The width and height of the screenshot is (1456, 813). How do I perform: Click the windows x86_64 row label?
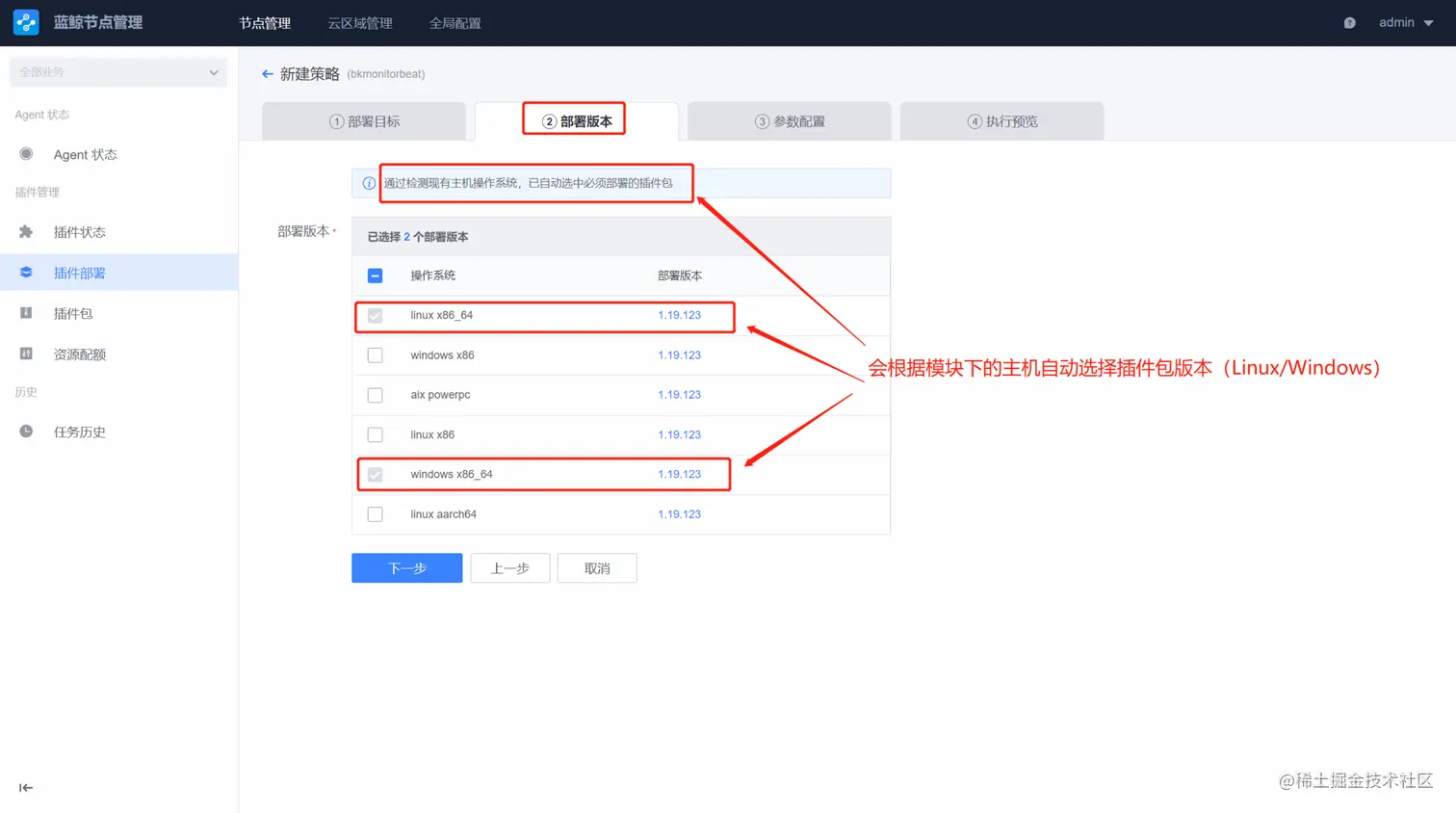pyautogui.click(x=452, y=474)
